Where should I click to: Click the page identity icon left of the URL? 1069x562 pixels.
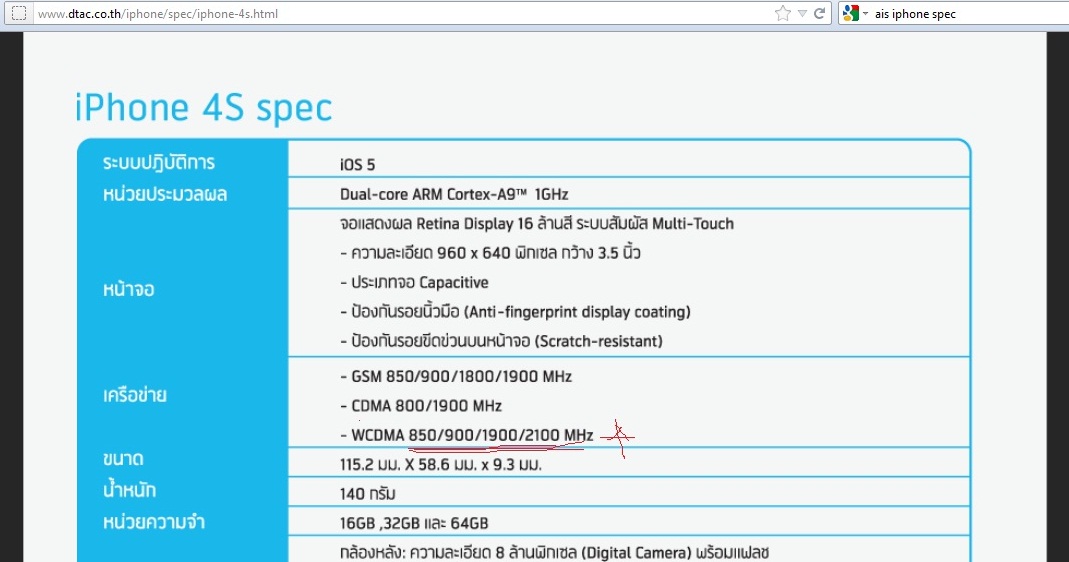pos(19,13)
